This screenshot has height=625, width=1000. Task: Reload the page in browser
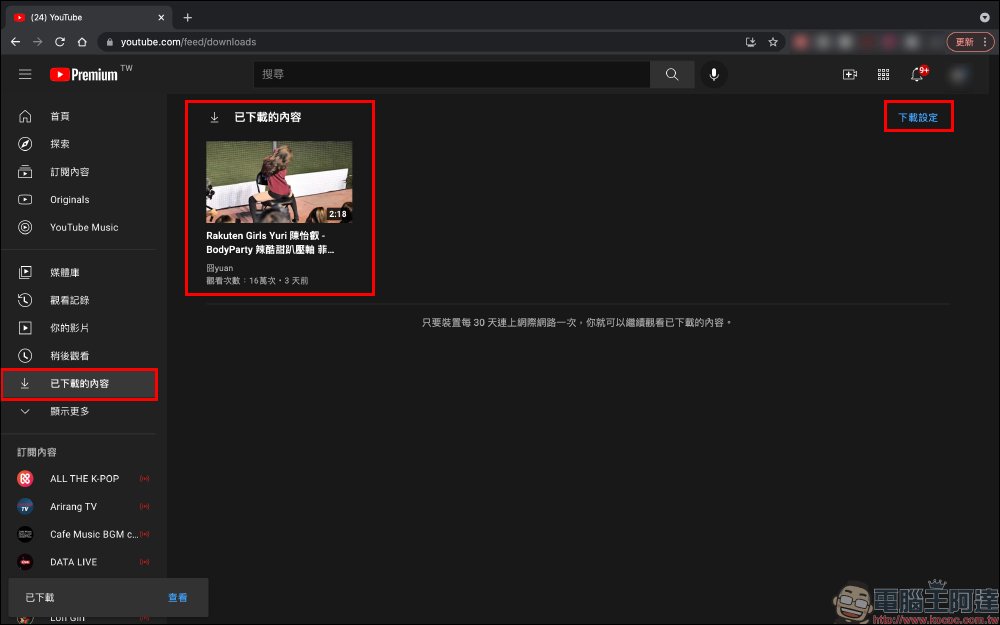pos(60,42)
